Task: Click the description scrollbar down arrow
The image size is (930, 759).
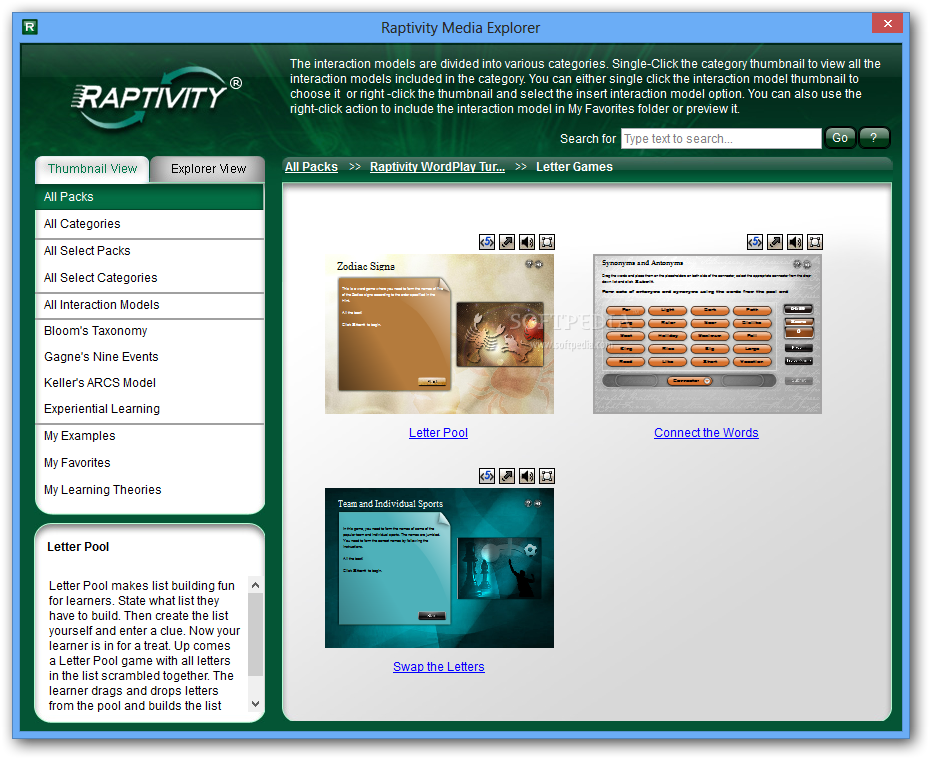Action: point(256,704)
